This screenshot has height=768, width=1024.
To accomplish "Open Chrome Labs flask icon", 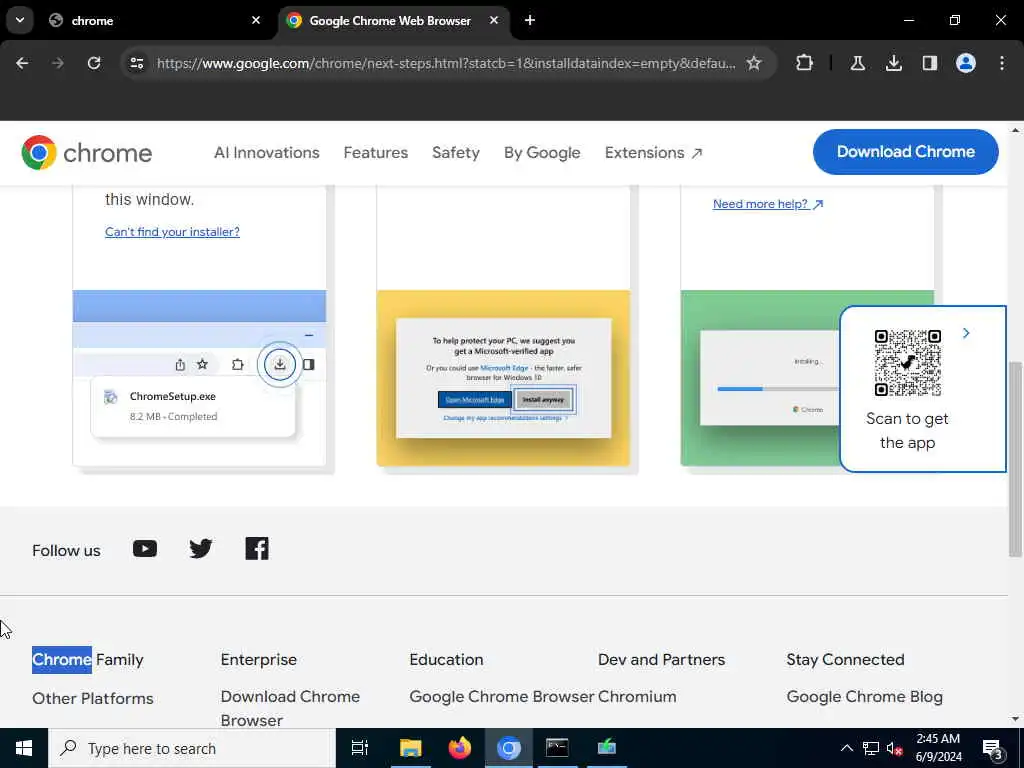I will (x=857, y=63).
